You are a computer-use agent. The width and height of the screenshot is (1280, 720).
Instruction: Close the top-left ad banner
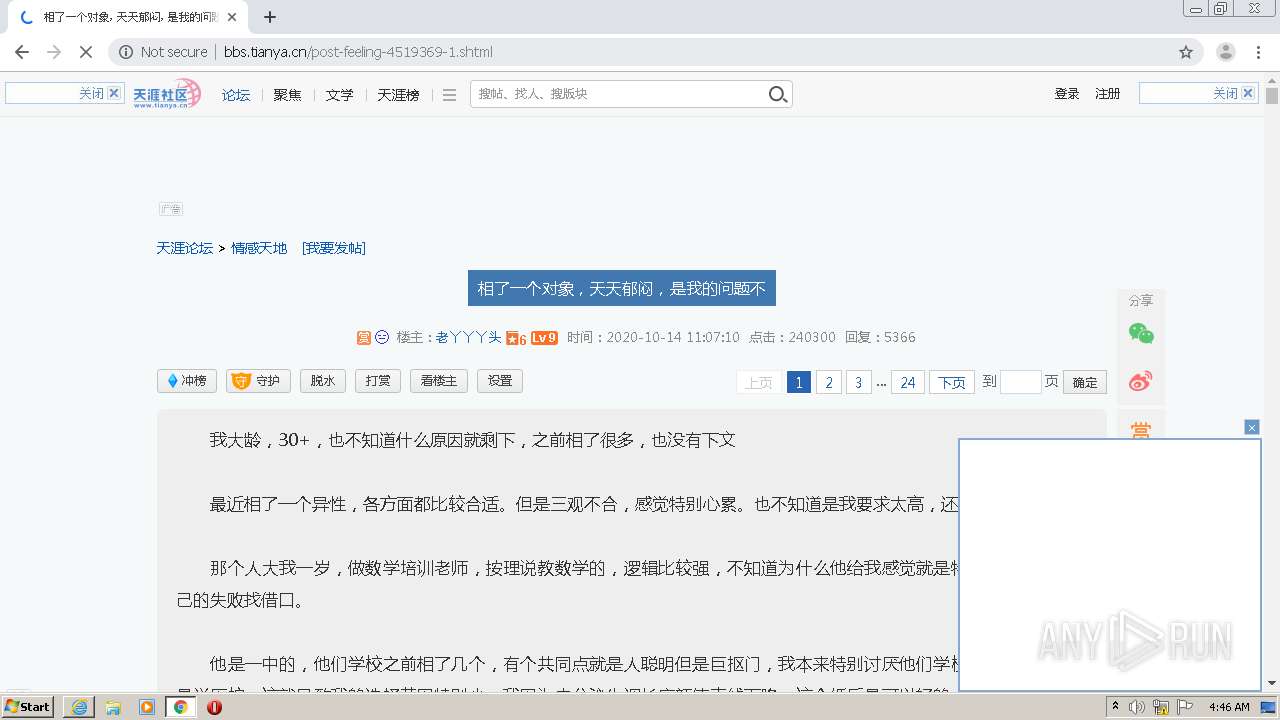coord(114,93)
